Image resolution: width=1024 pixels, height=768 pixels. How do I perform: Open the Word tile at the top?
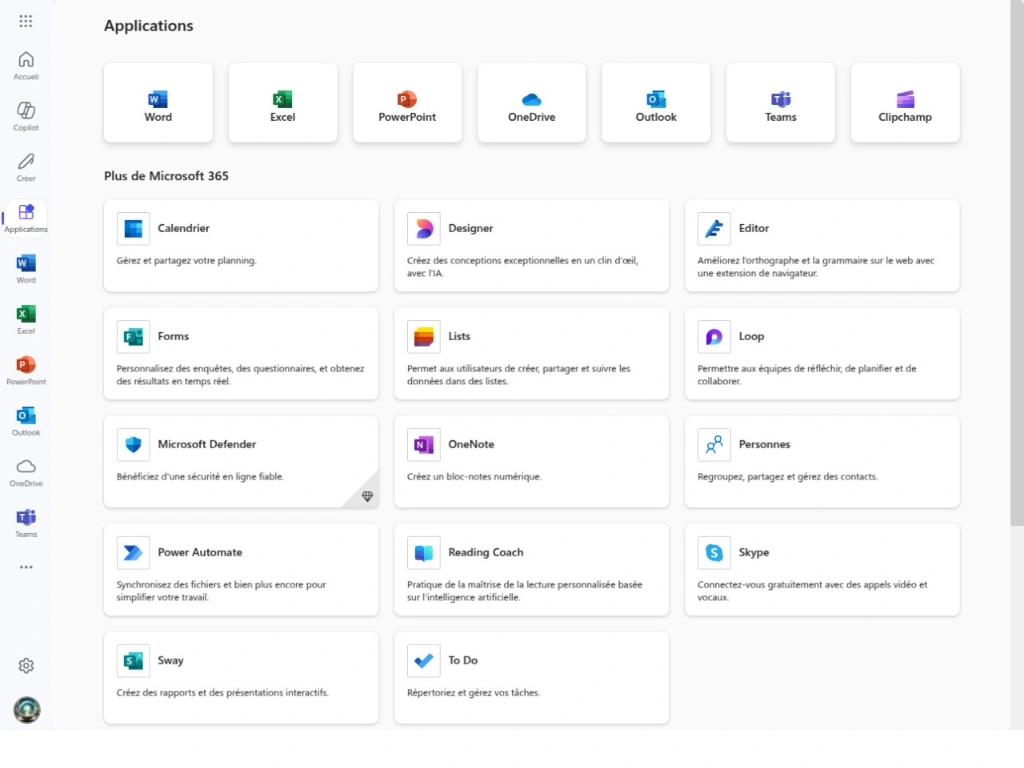click(157, 102)
